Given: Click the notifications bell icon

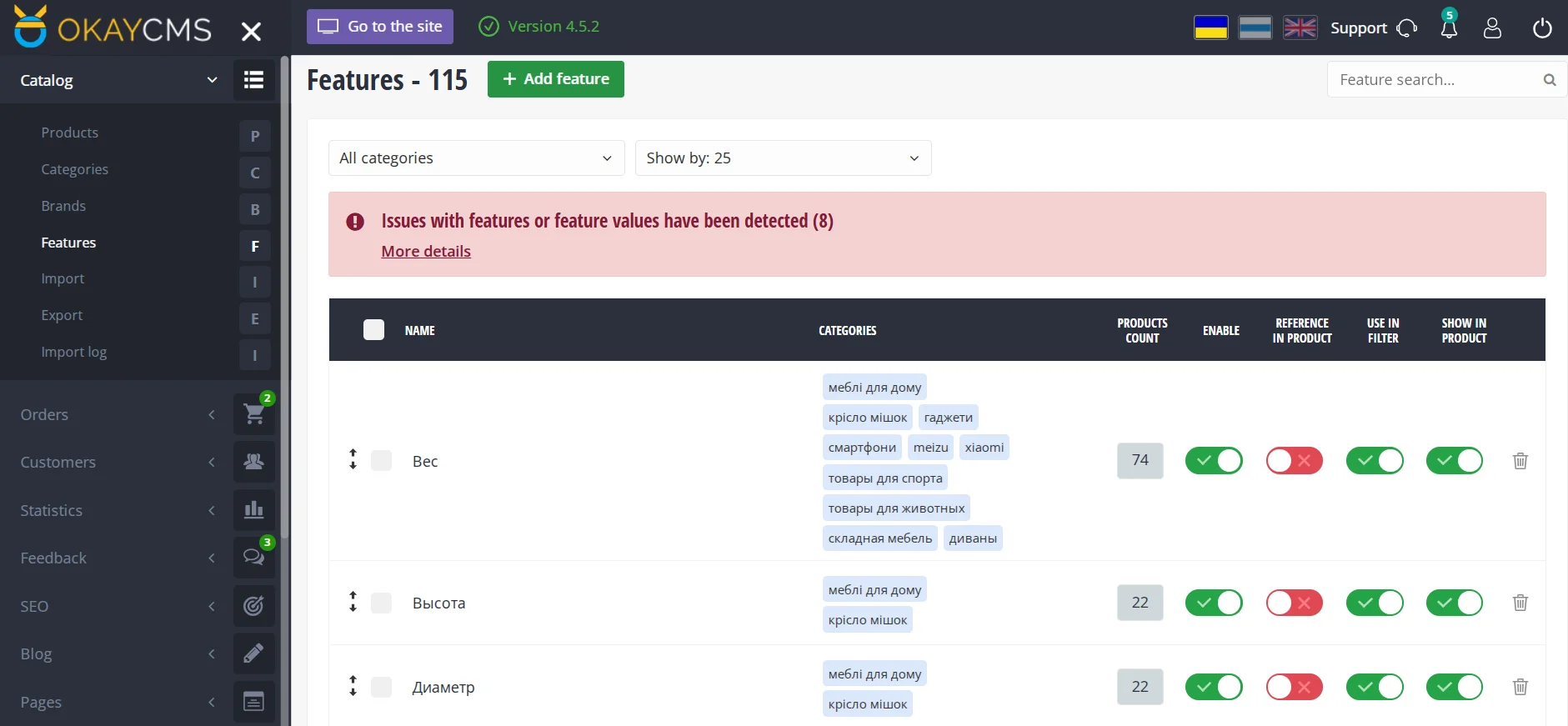Looking at the screenshot, I should point(1449,28).
